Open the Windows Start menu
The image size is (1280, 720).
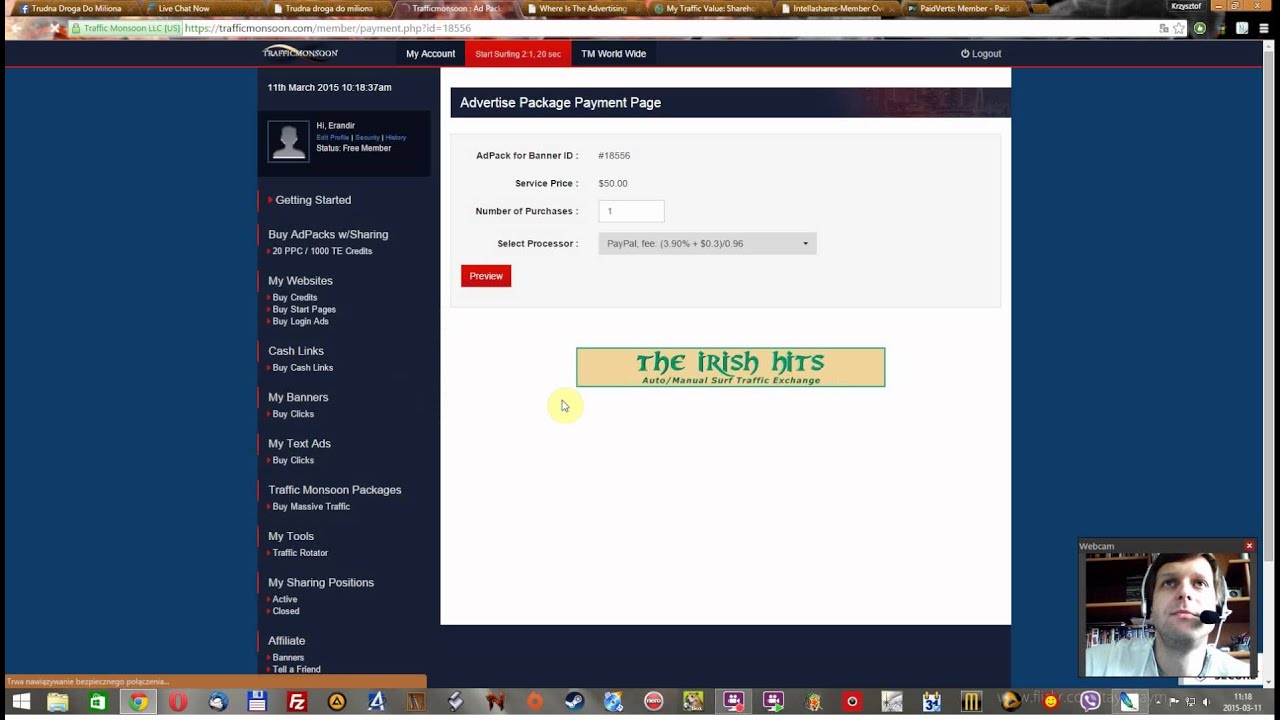(x=21, y=702)
